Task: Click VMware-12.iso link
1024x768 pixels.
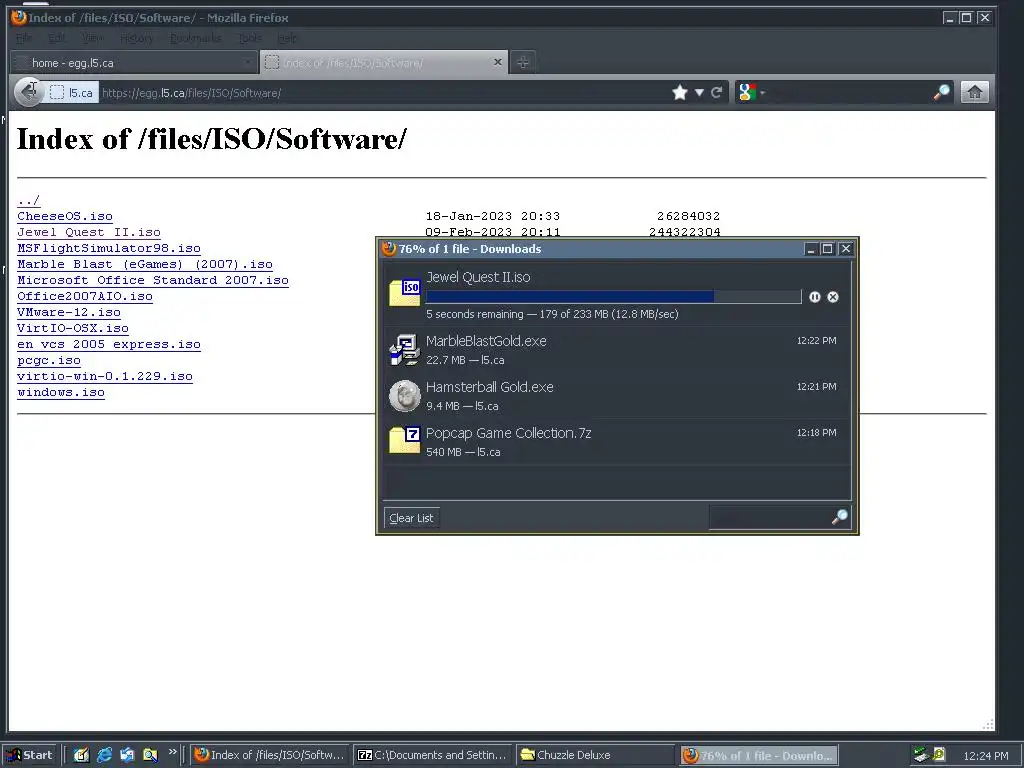Action: (69, 312)
